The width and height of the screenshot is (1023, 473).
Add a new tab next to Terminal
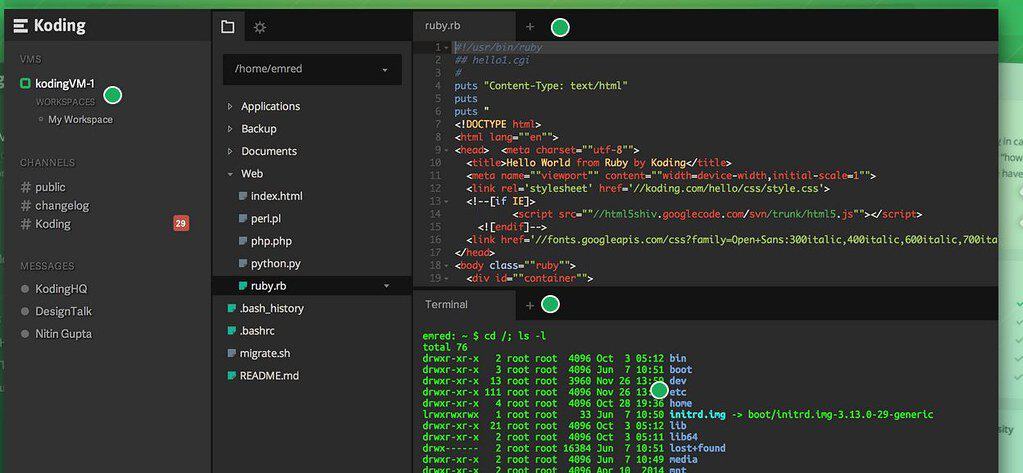[x=530, y=305]
